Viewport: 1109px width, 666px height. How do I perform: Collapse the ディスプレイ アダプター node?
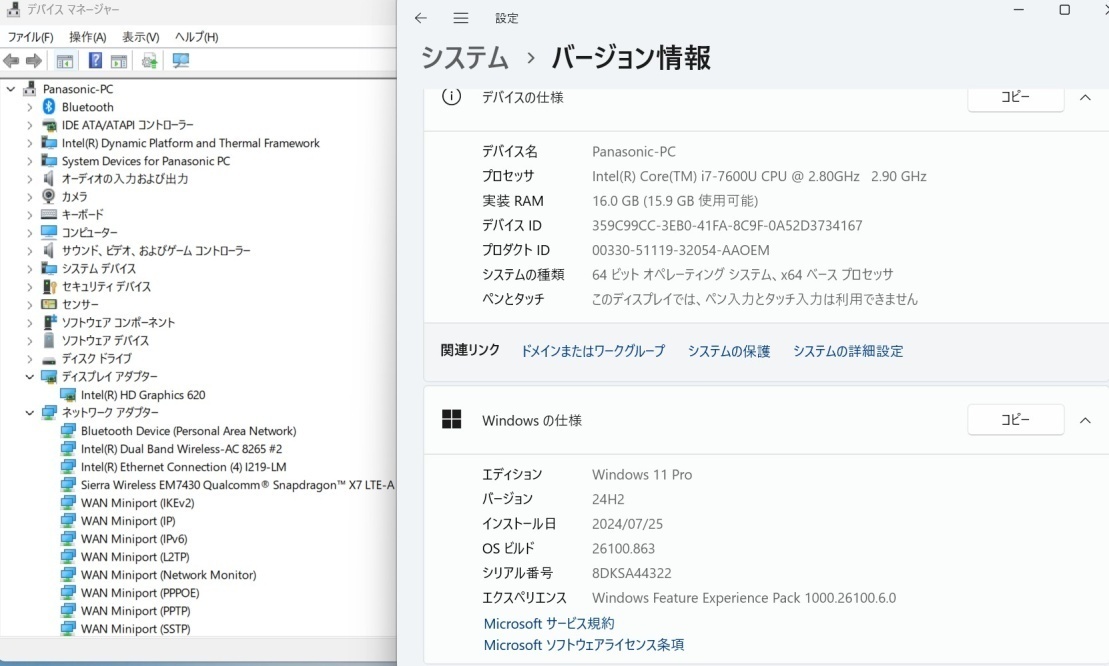(30, 377)
